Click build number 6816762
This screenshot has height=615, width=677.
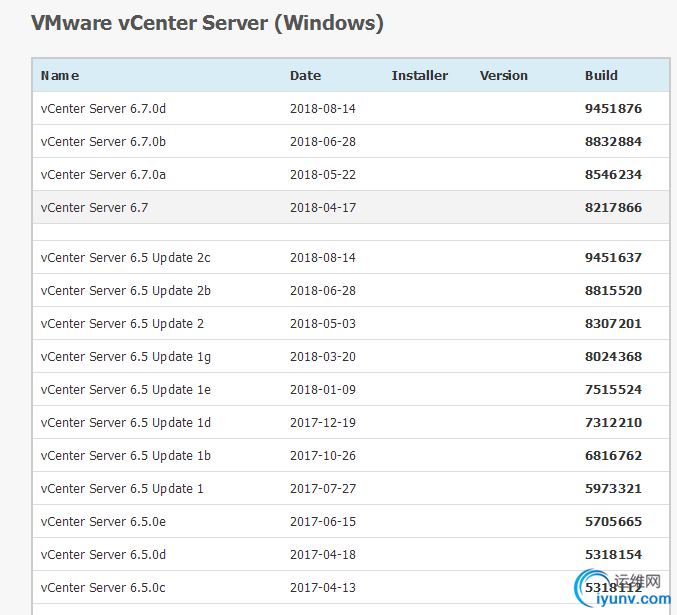614,456
